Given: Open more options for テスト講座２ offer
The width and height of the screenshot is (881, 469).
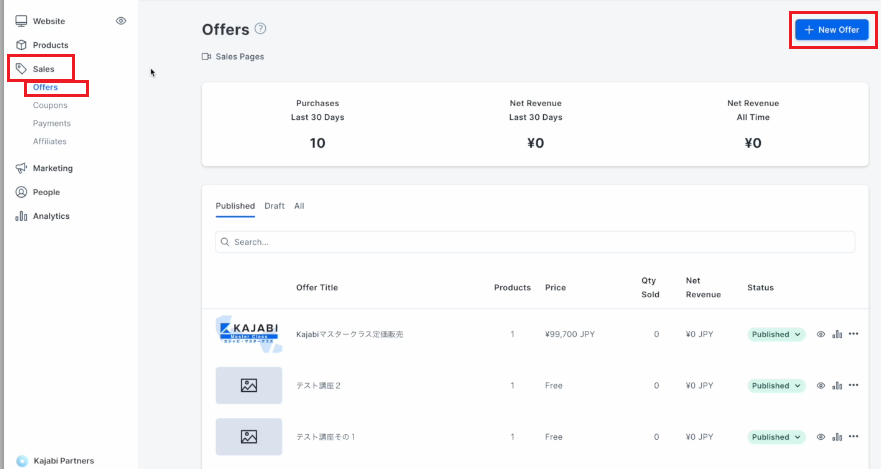Looking at the screenshot, I should pyautogui.click(x=853, y=385).
